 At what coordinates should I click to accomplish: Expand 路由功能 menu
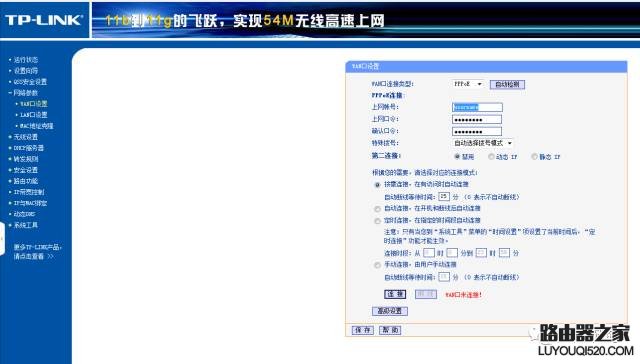click(26, 181)
